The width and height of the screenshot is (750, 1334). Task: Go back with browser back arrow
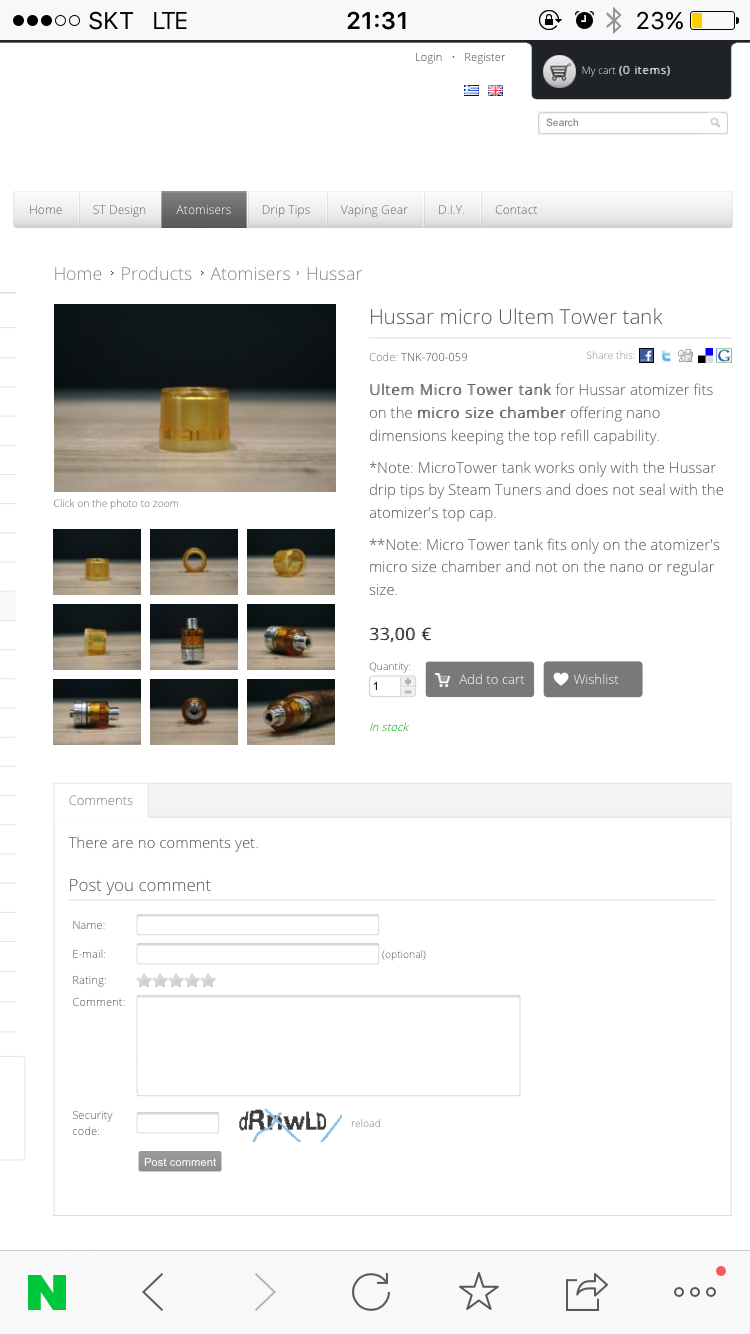click(x=153, y=1291)
